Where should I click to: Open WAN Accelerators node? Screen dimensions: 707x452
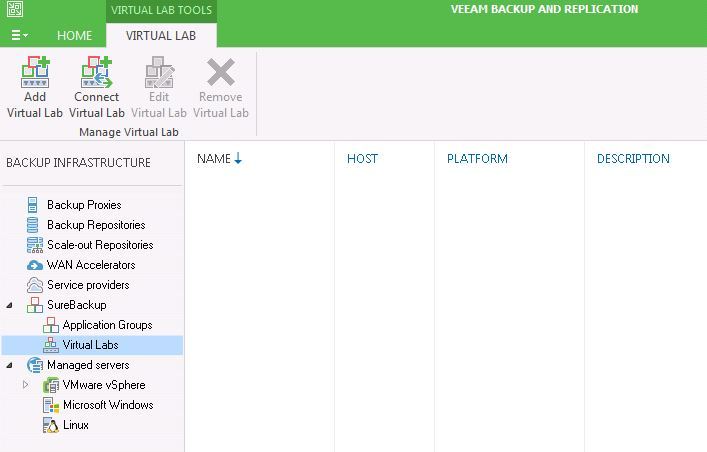pos(91,265)
